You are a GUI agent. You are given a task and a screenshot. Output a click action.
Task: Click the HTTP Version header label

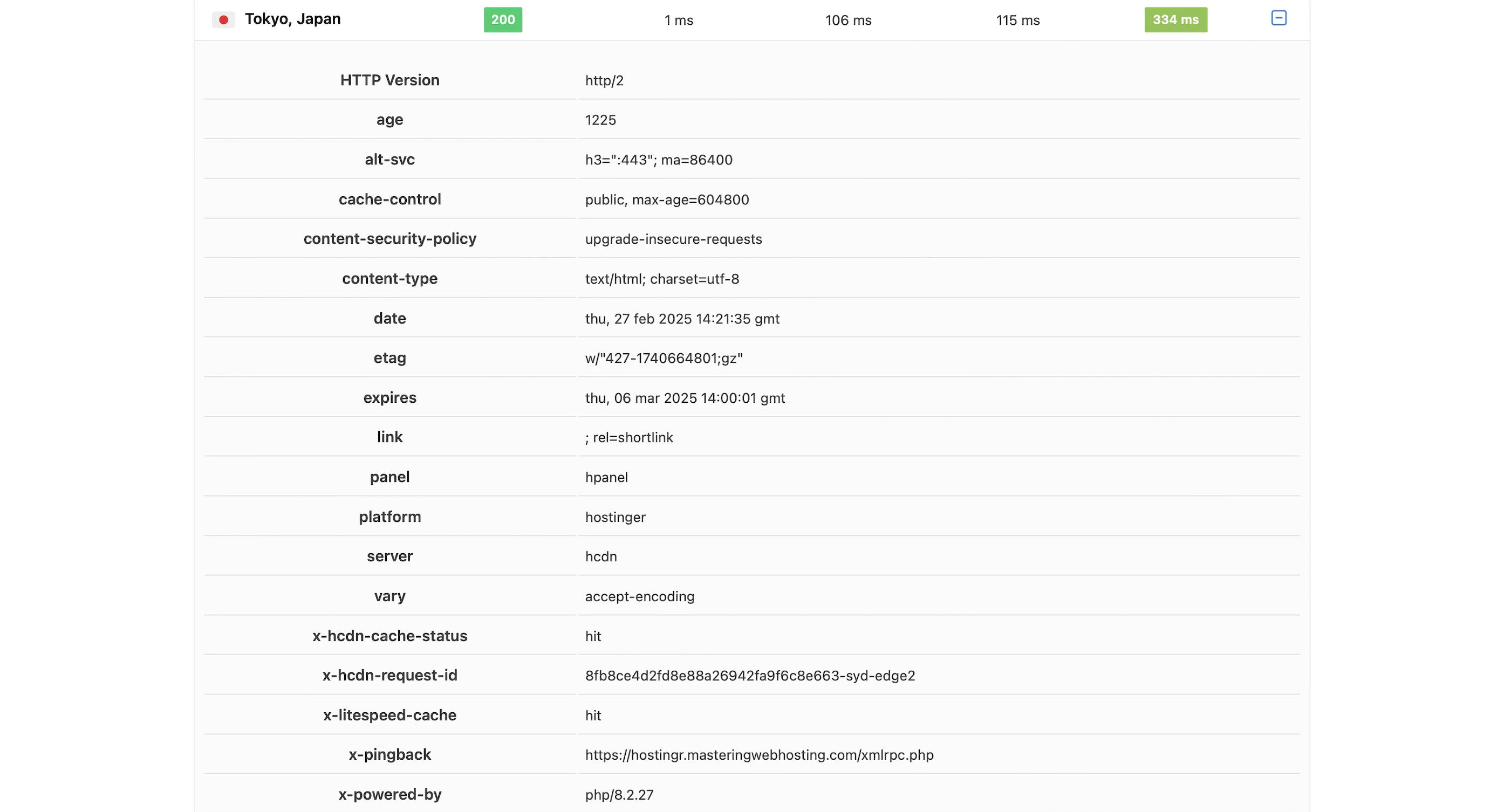[389, 80]
